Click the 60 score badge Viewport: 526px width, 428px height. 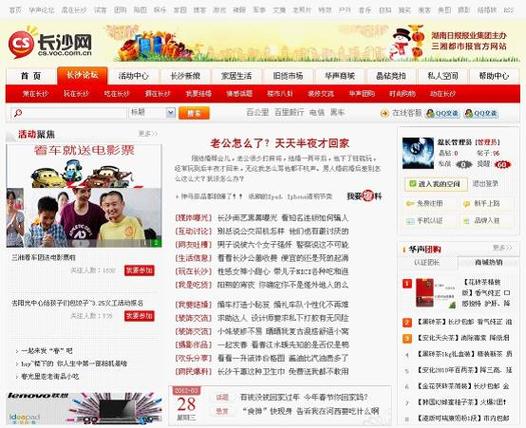point(503,164)
